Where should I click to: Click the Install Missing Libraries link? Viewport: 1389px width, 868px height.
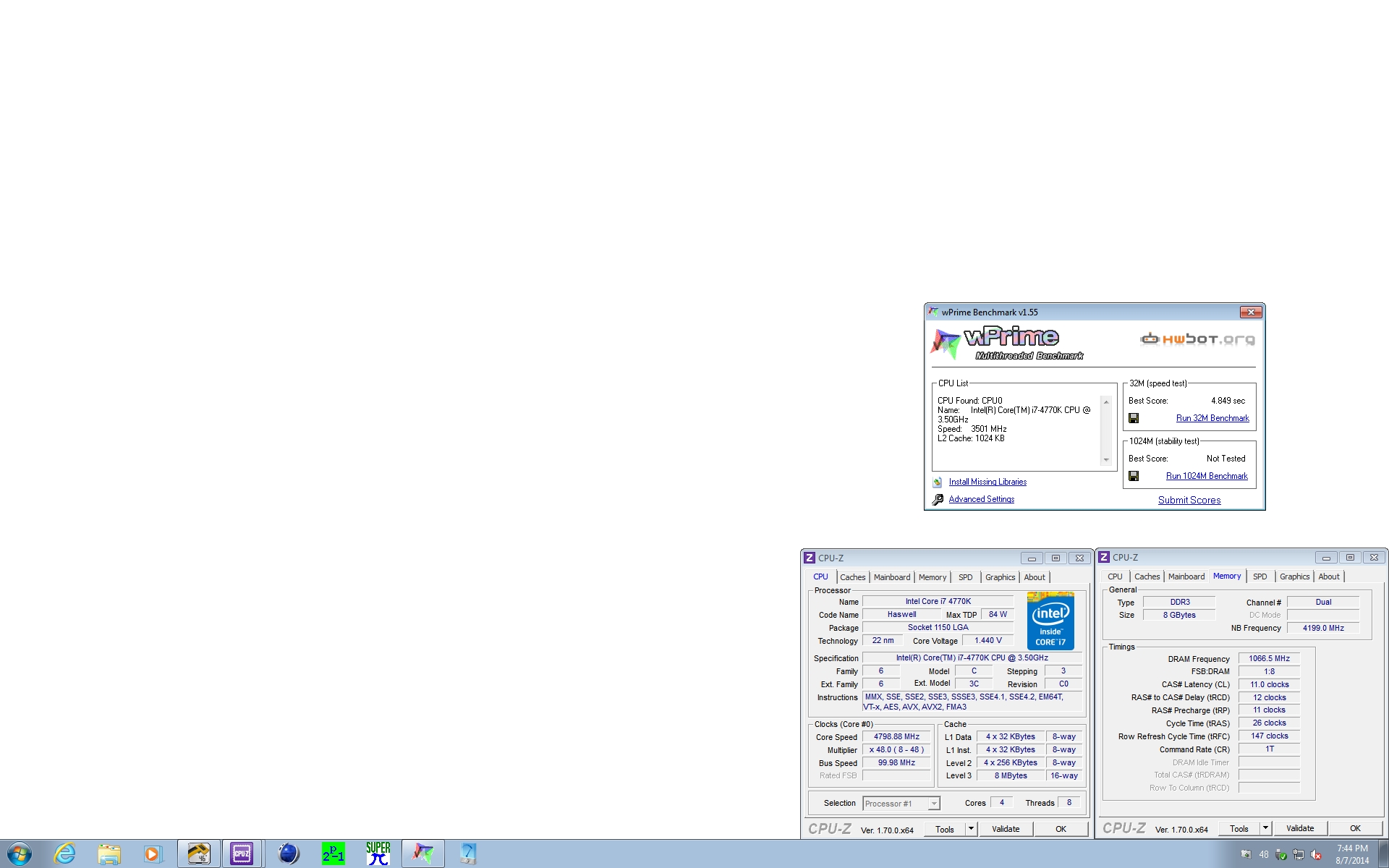pos(987,482)
